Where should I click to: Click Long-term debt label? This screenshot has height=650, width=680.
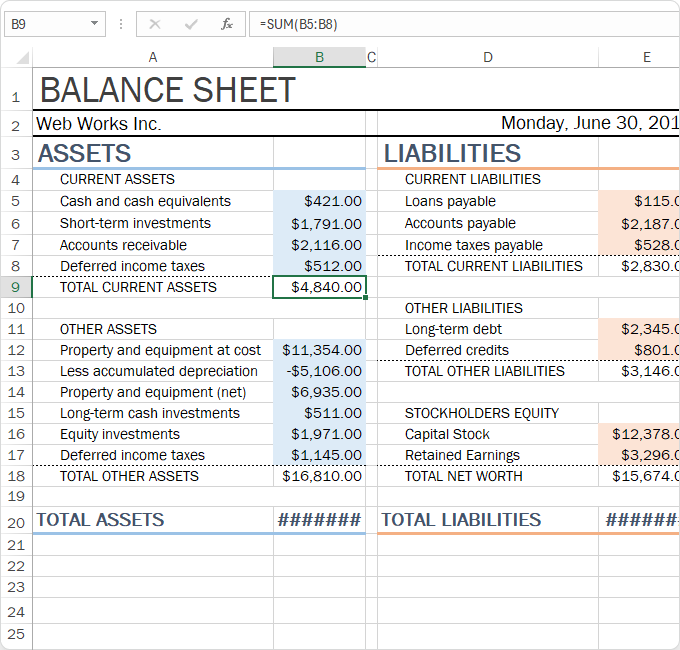[453, 329]
